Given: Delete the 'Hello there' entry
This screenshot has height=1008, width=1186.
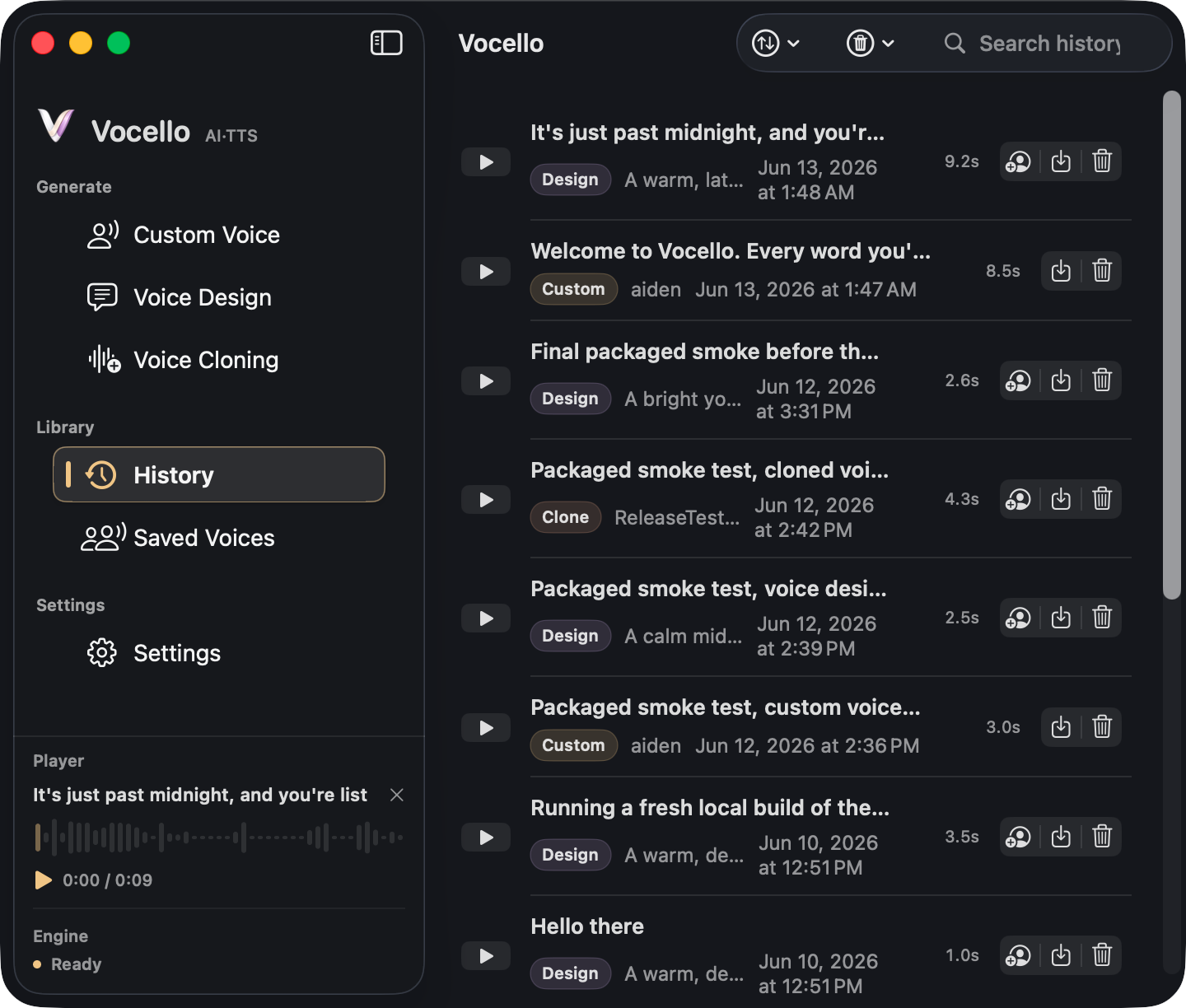Looking at the screenshot, I should 1102,955.
